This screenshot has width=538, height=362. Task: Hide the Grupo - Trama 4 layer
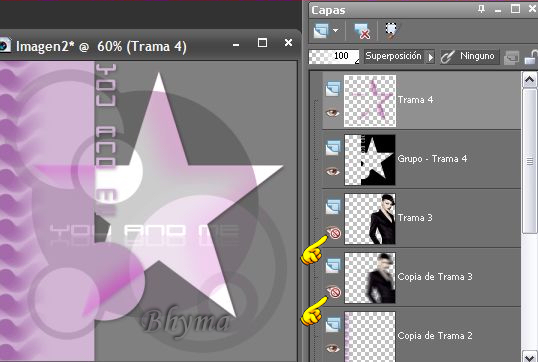point(332,171)
